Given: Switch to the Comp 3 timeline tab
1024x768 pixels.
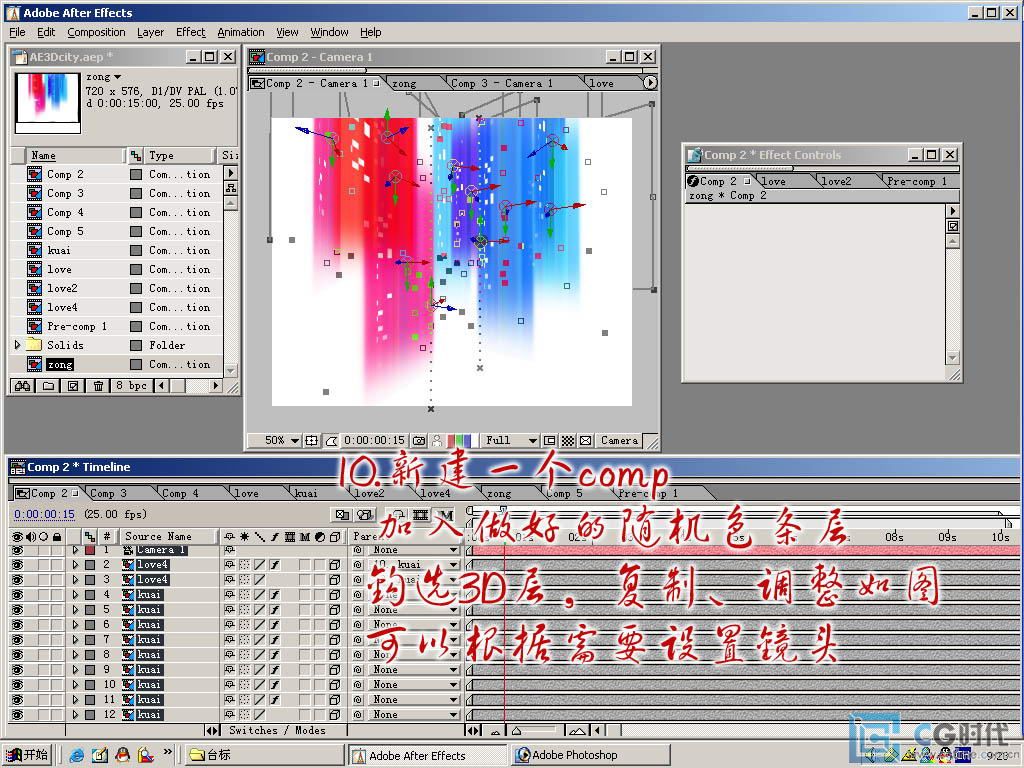Looking at the screenshot, I should [108, 494].
